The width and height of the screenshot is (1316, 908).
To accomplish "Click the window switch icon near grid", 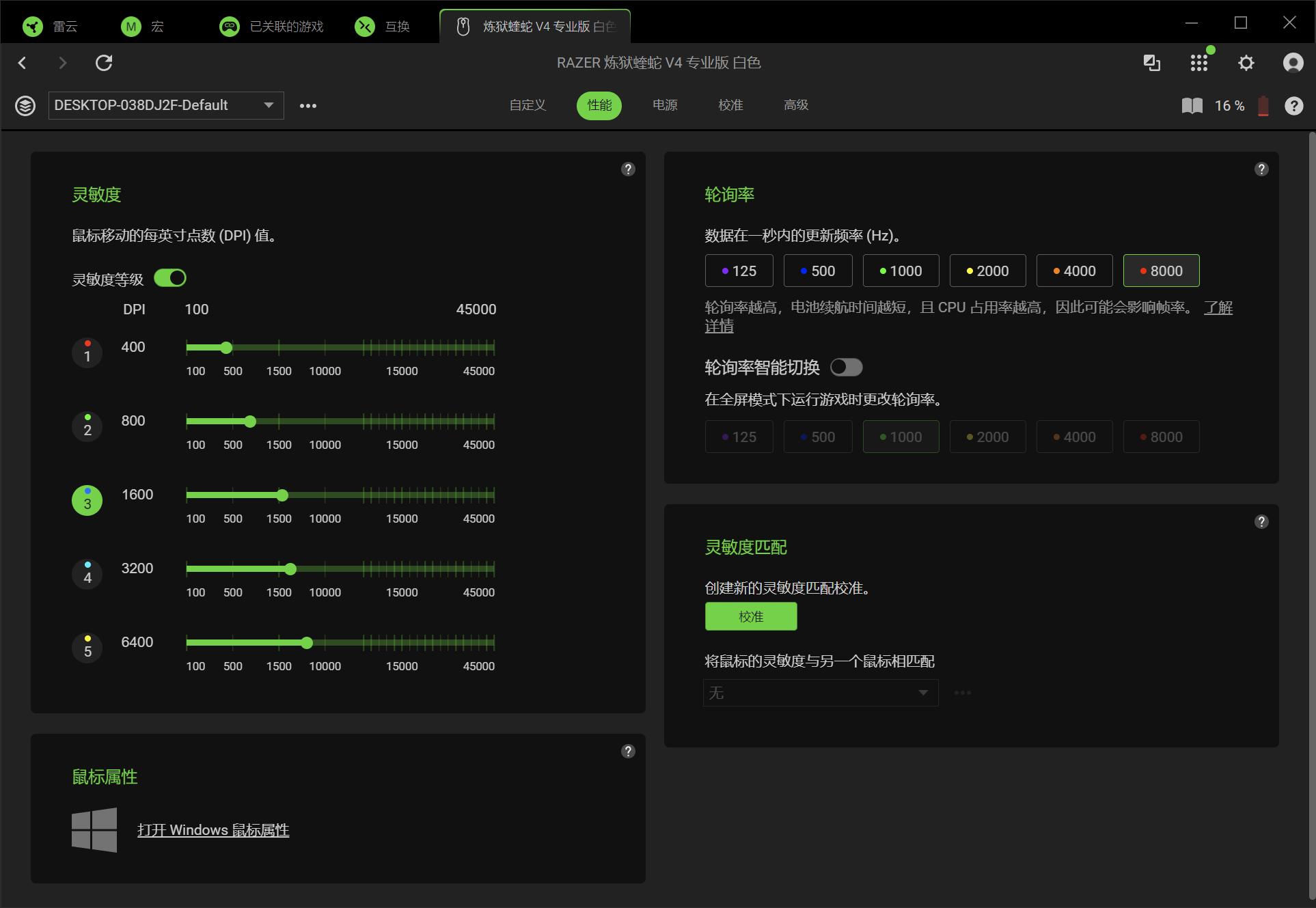I will pos(1152,63).
